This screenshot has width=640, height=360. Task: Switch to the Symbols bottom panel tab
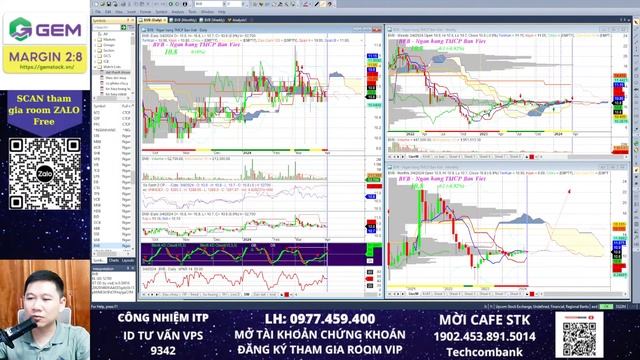[x=99, y=260]
